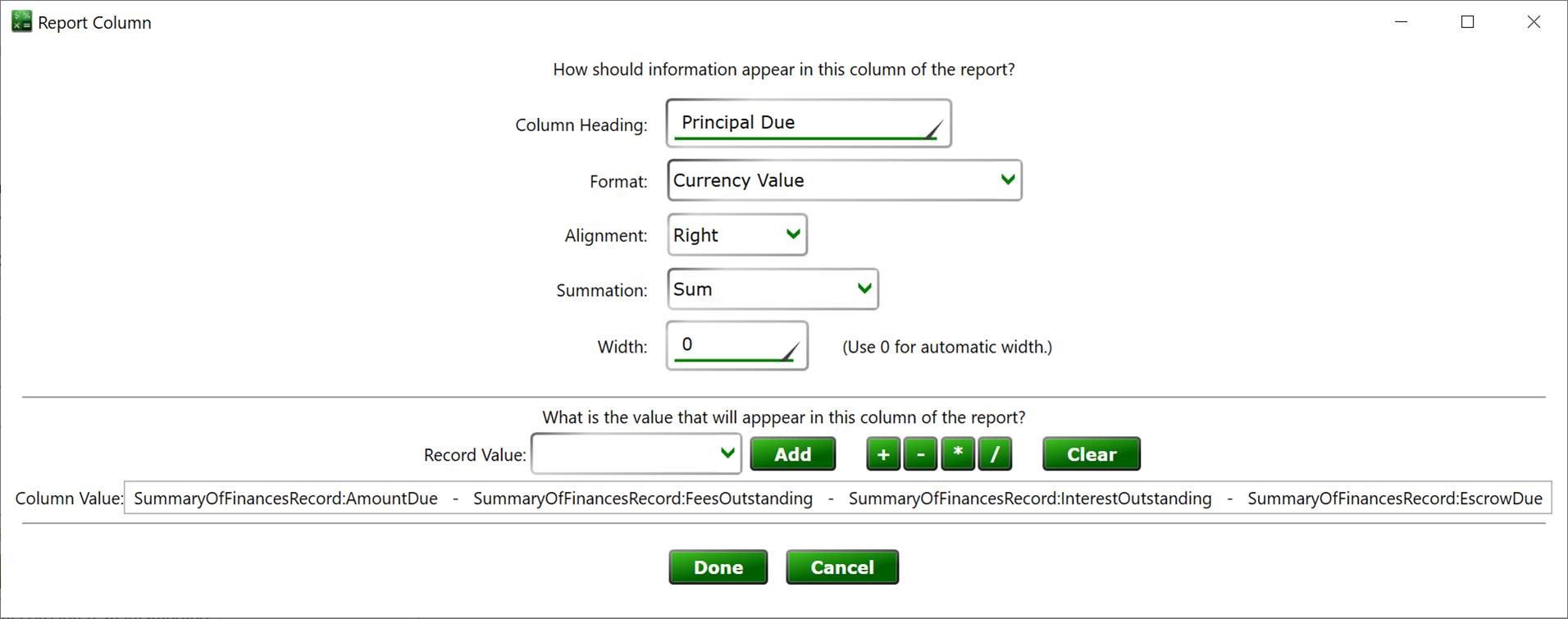
Task: Close the Report Column window
Action: (1533, 22)
